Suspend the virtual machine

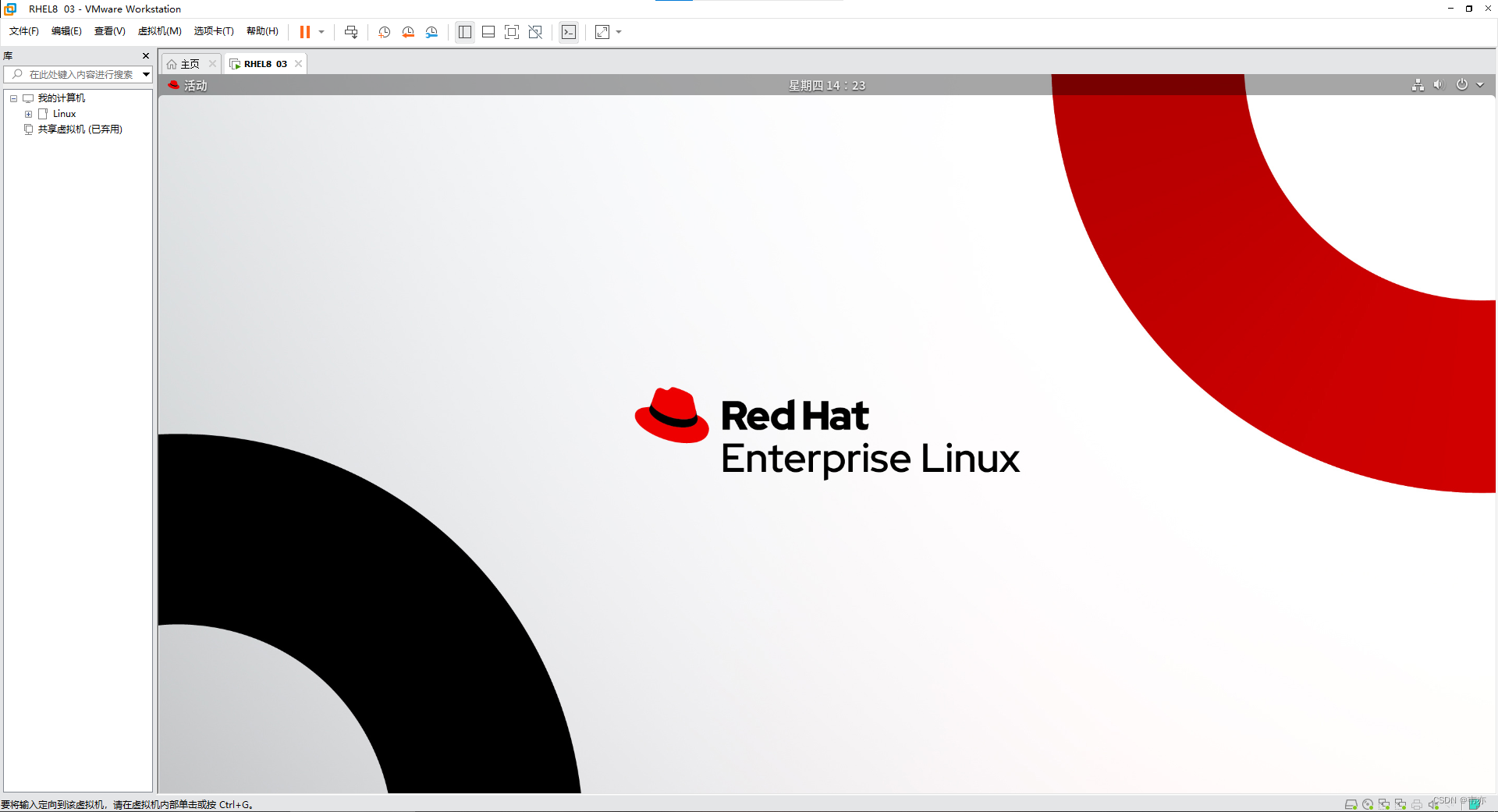304,32
